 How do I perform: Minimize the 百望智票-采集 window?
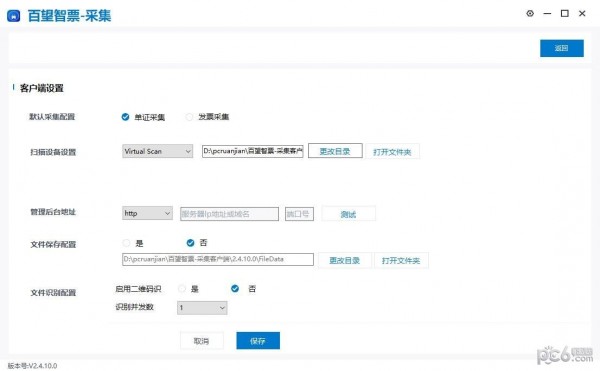coord(547,13)
